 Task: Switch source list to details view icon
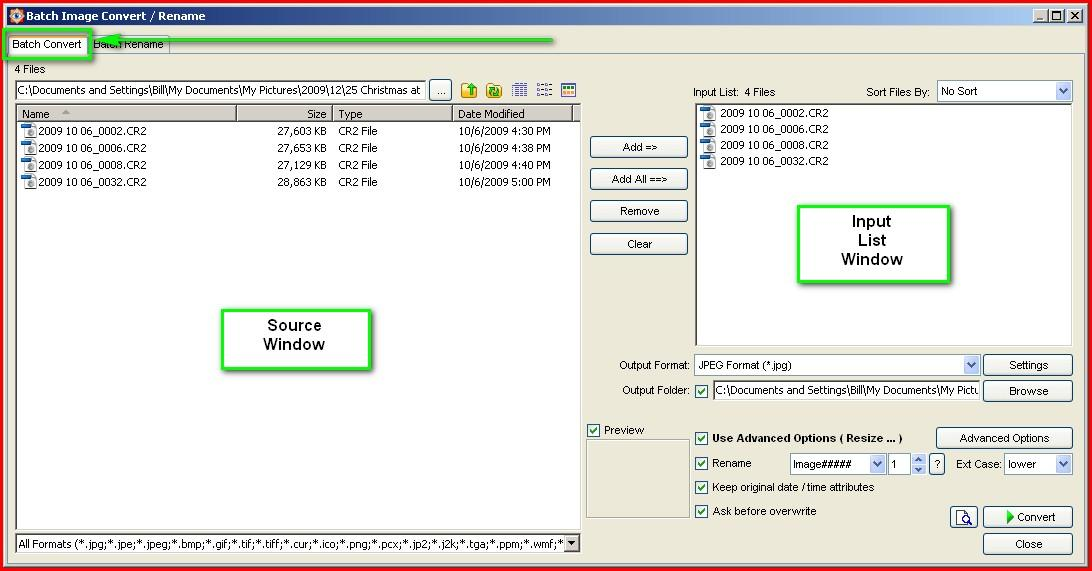(520, 90)
